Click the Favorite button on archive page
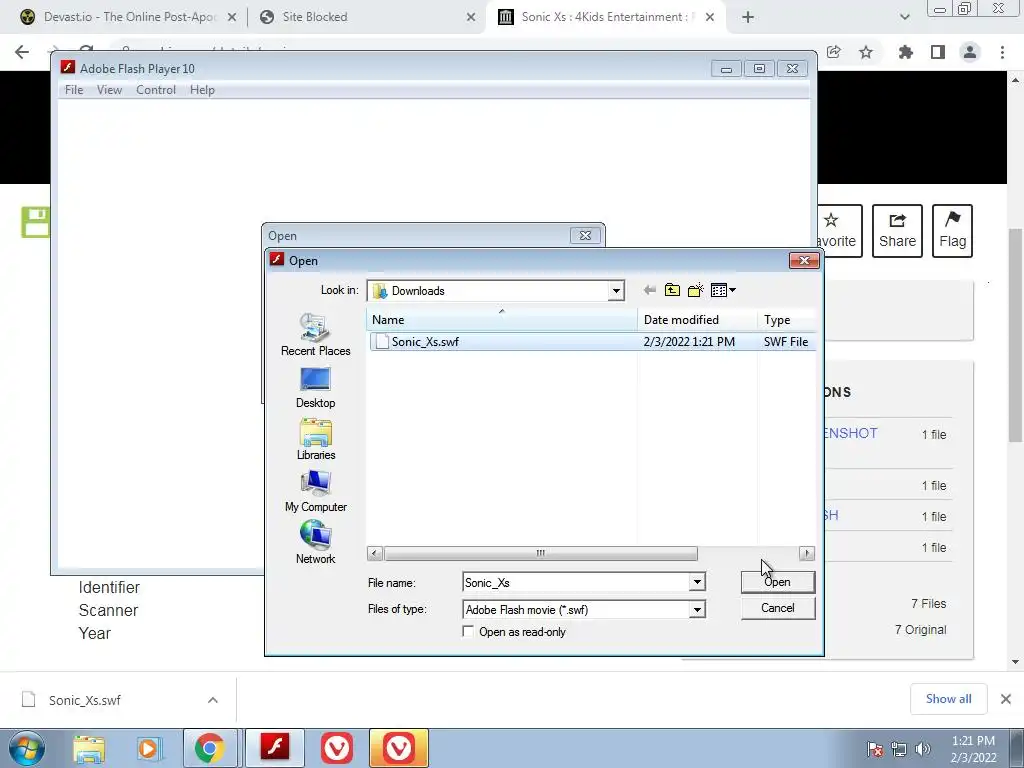Screen dimensions: 1024x768 tap(839, 231)
